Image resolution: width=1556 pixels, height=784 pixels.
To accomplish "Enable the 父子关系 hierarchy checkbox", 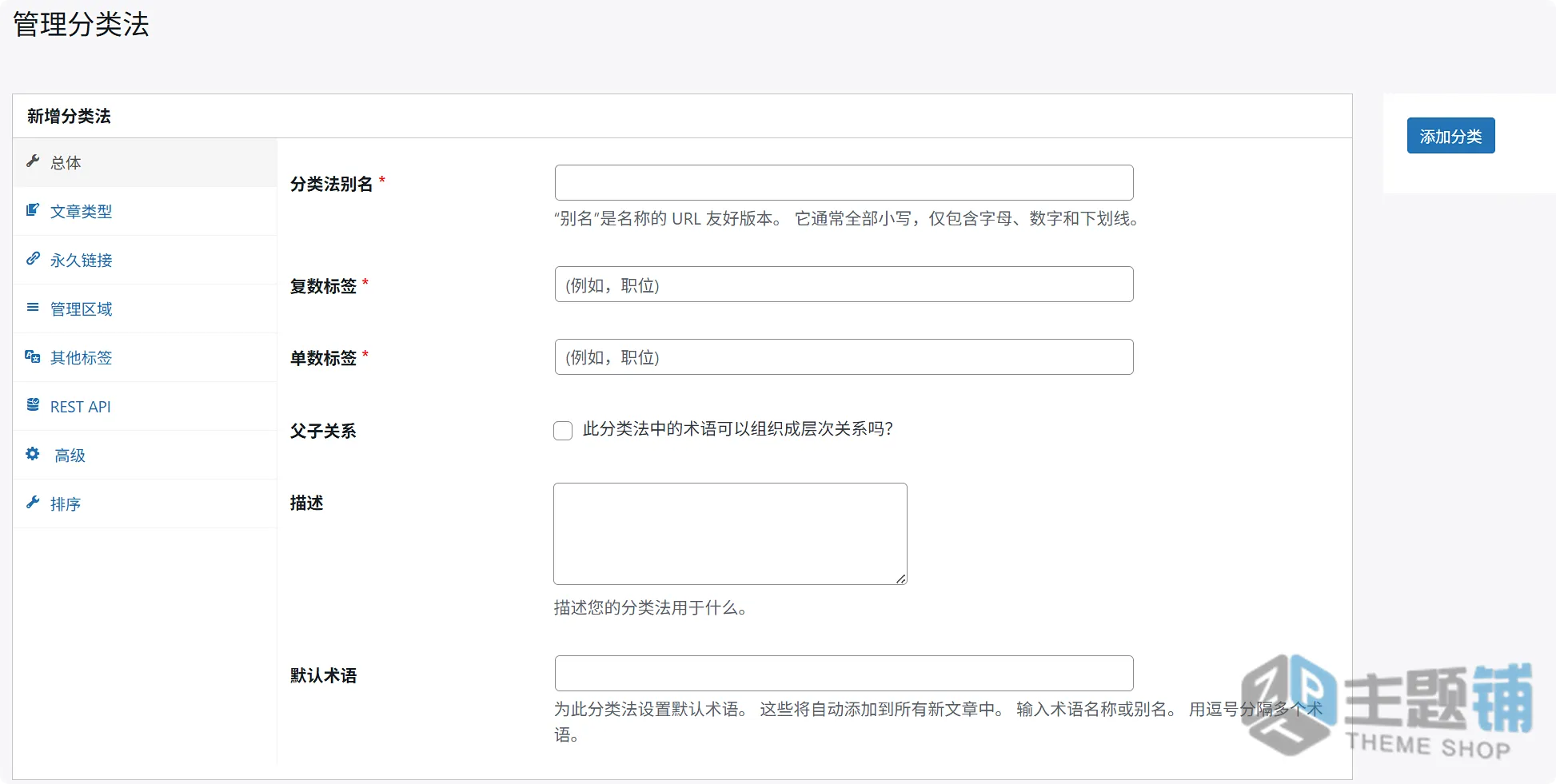I will click(563, 431).
